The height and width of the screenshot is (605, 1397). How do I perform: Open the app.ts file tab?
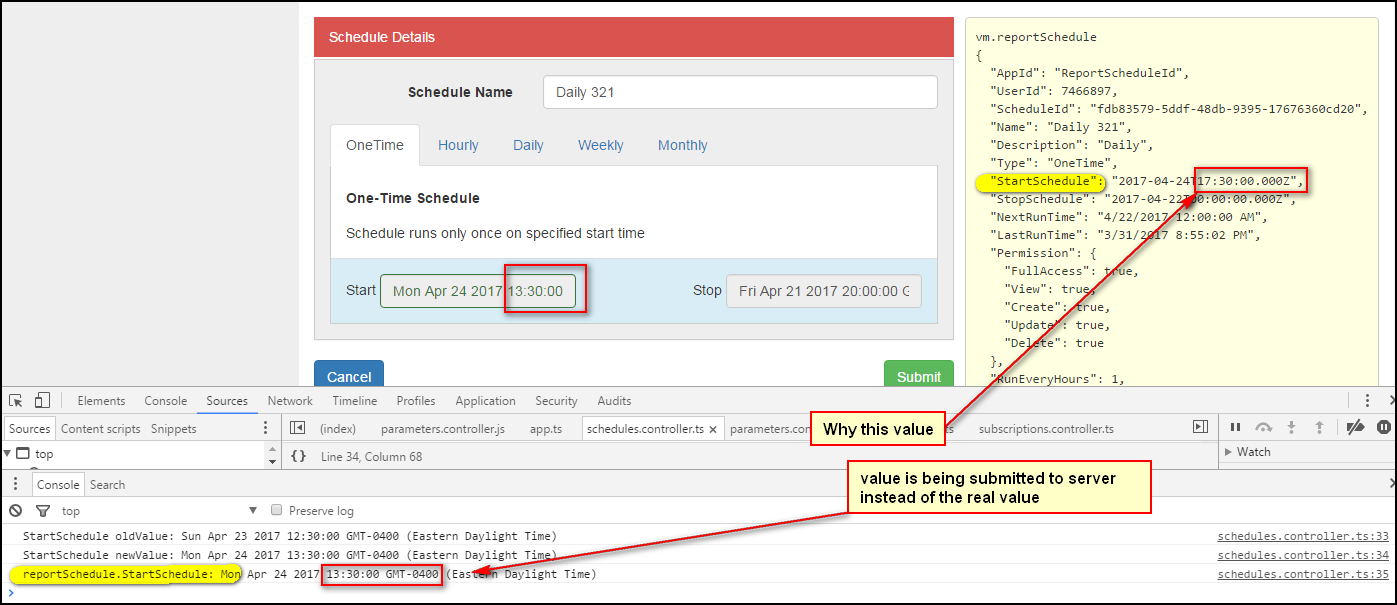(546, 429)
